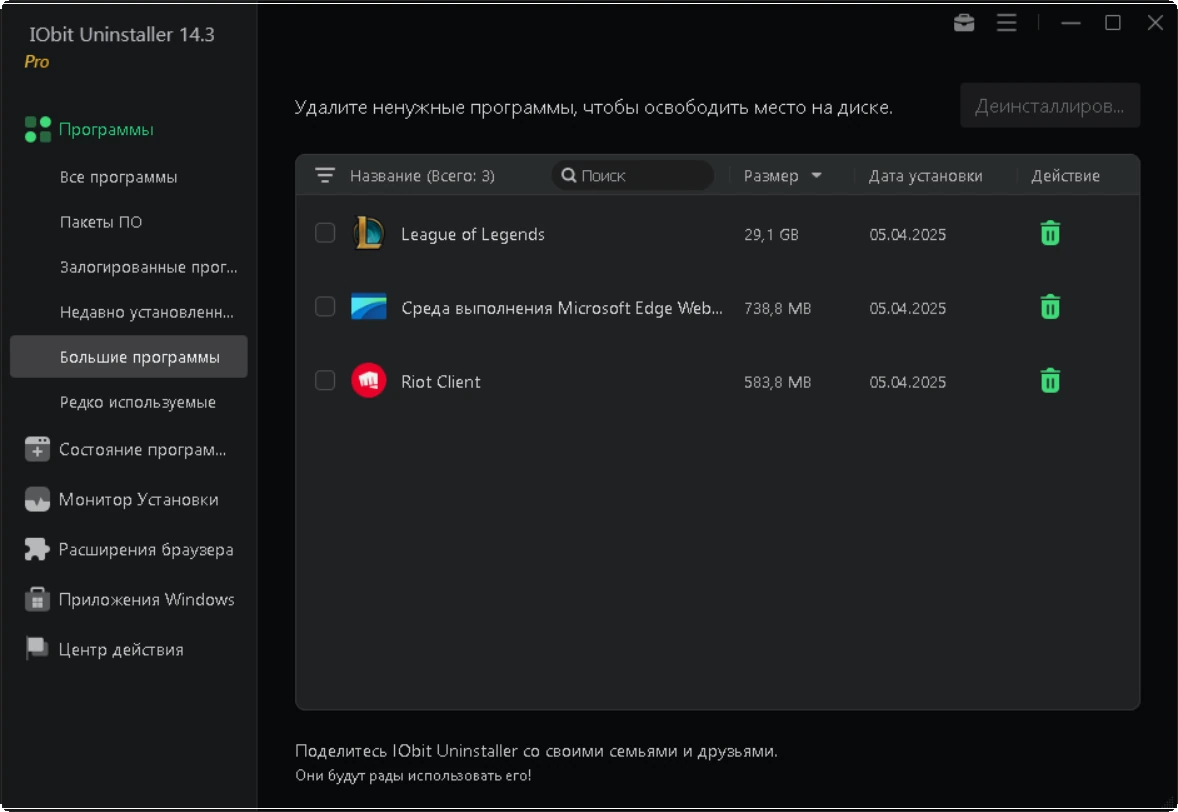Click League of Legends install date 05.04.2025
This screenshot has height=812, width=1178.
(908, 234)
